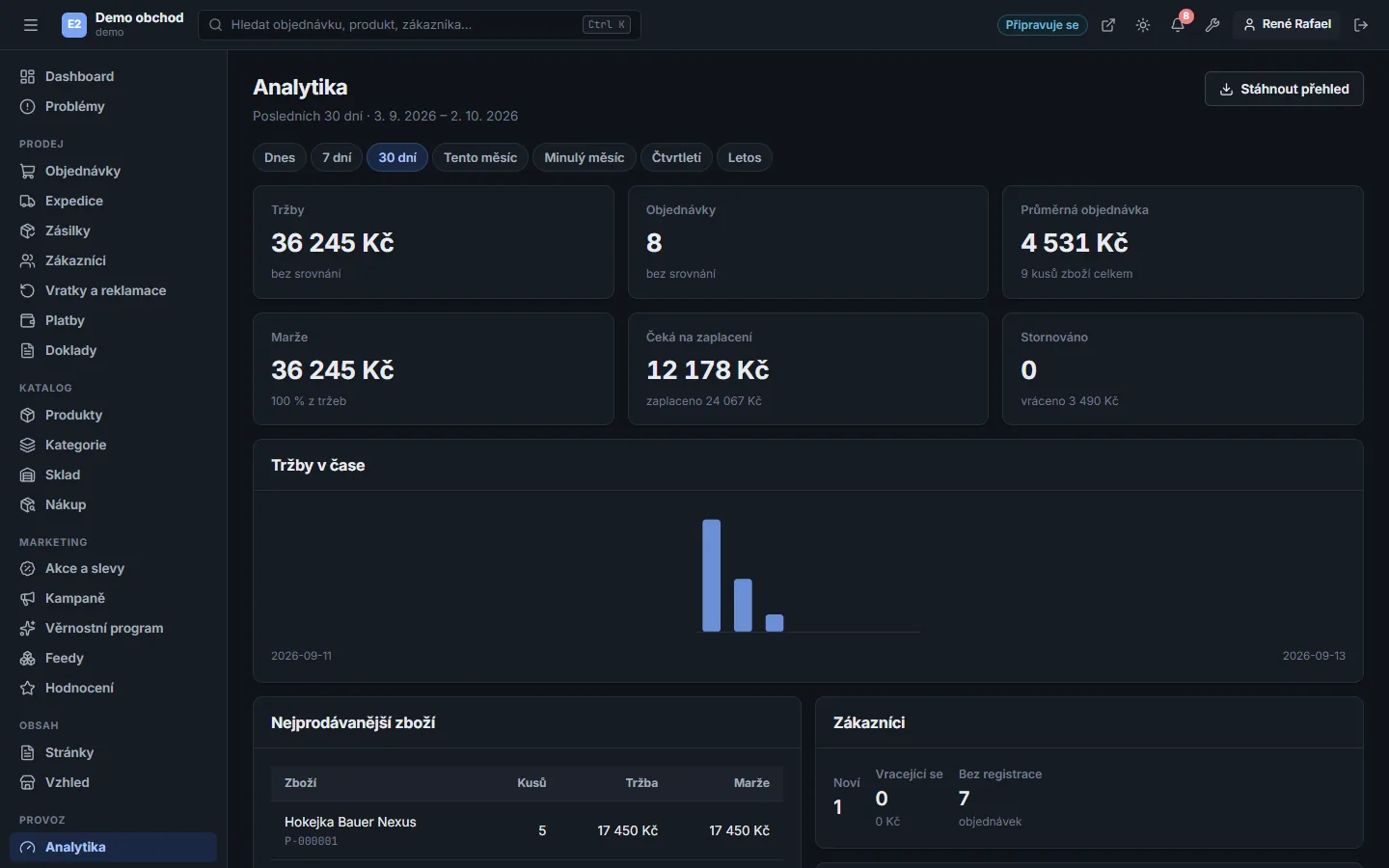Open Problémy in sidebar
Image resolution: width=1389 pixels, height=868 pixels.
coord(113,106)
